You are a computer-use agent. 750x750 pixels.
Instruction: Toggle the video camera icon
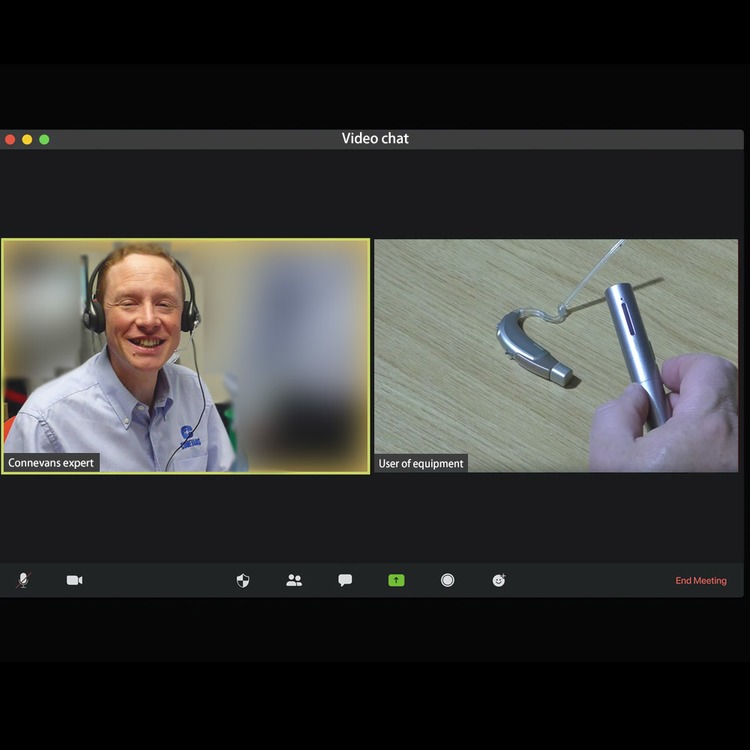75,580
